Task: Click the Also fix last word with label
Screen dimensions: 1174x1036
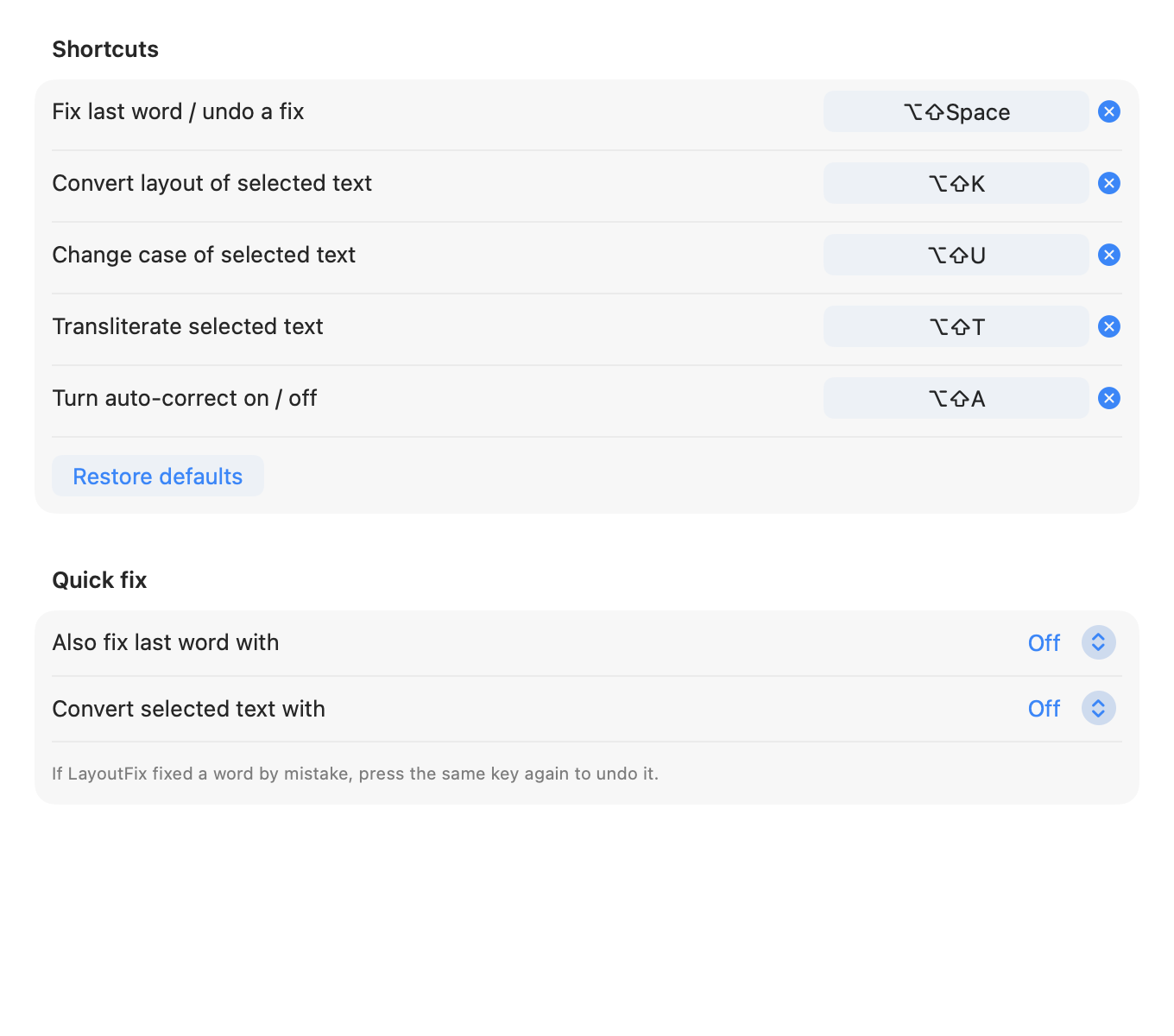Action: tap(166, 642)
